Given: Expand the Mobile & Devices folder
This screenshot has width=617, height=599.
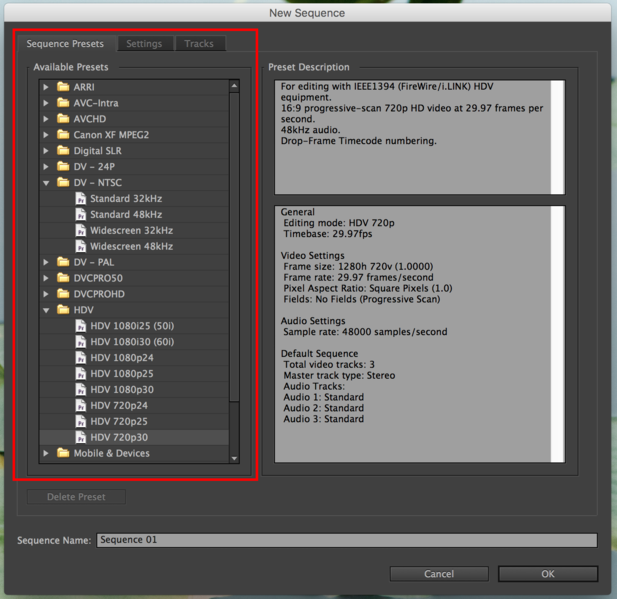Looking at the screenshot, I should (46, 453).
